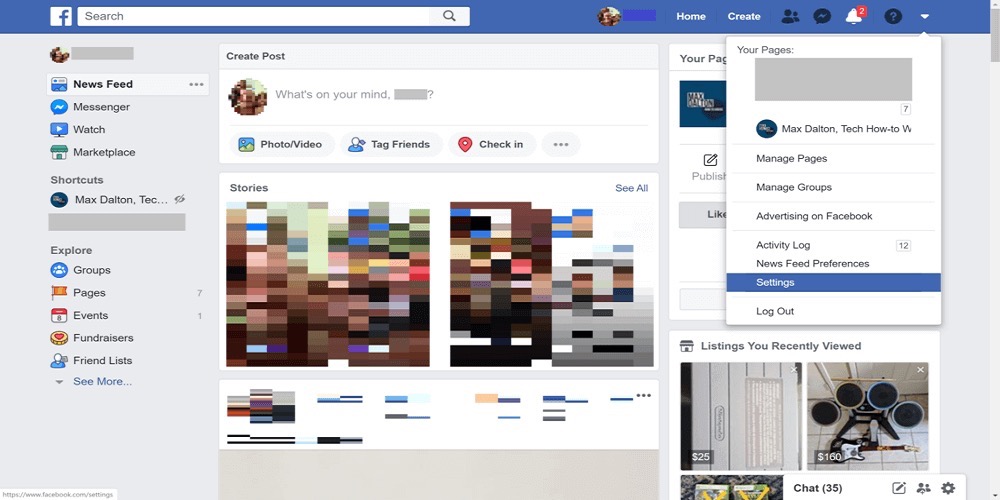Open the Chat (35) bar

tap(818, 489)
